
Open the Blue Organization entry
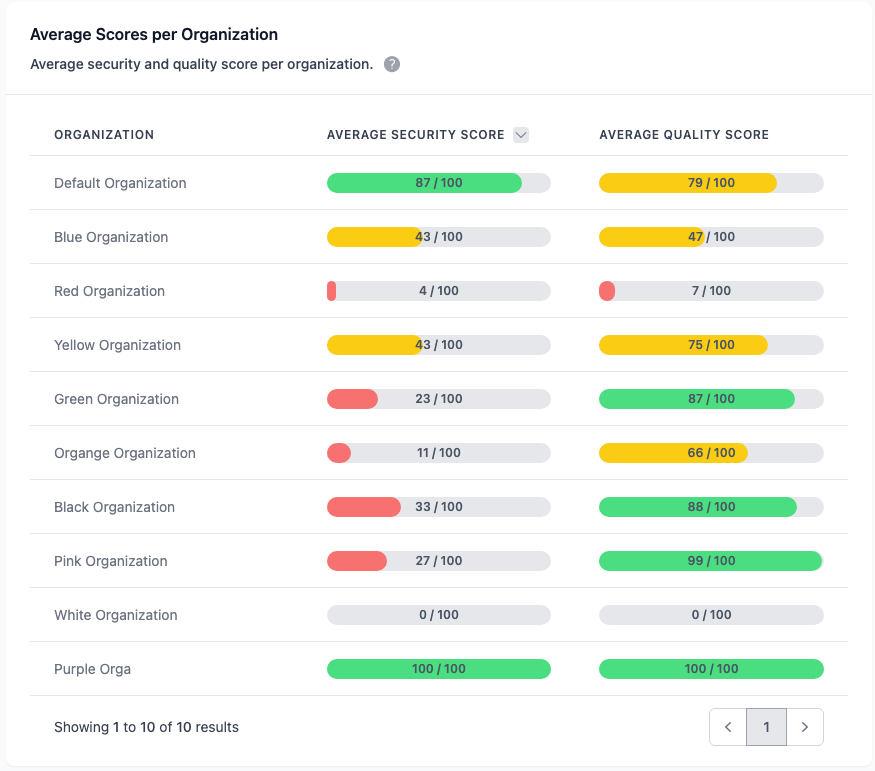110,237
